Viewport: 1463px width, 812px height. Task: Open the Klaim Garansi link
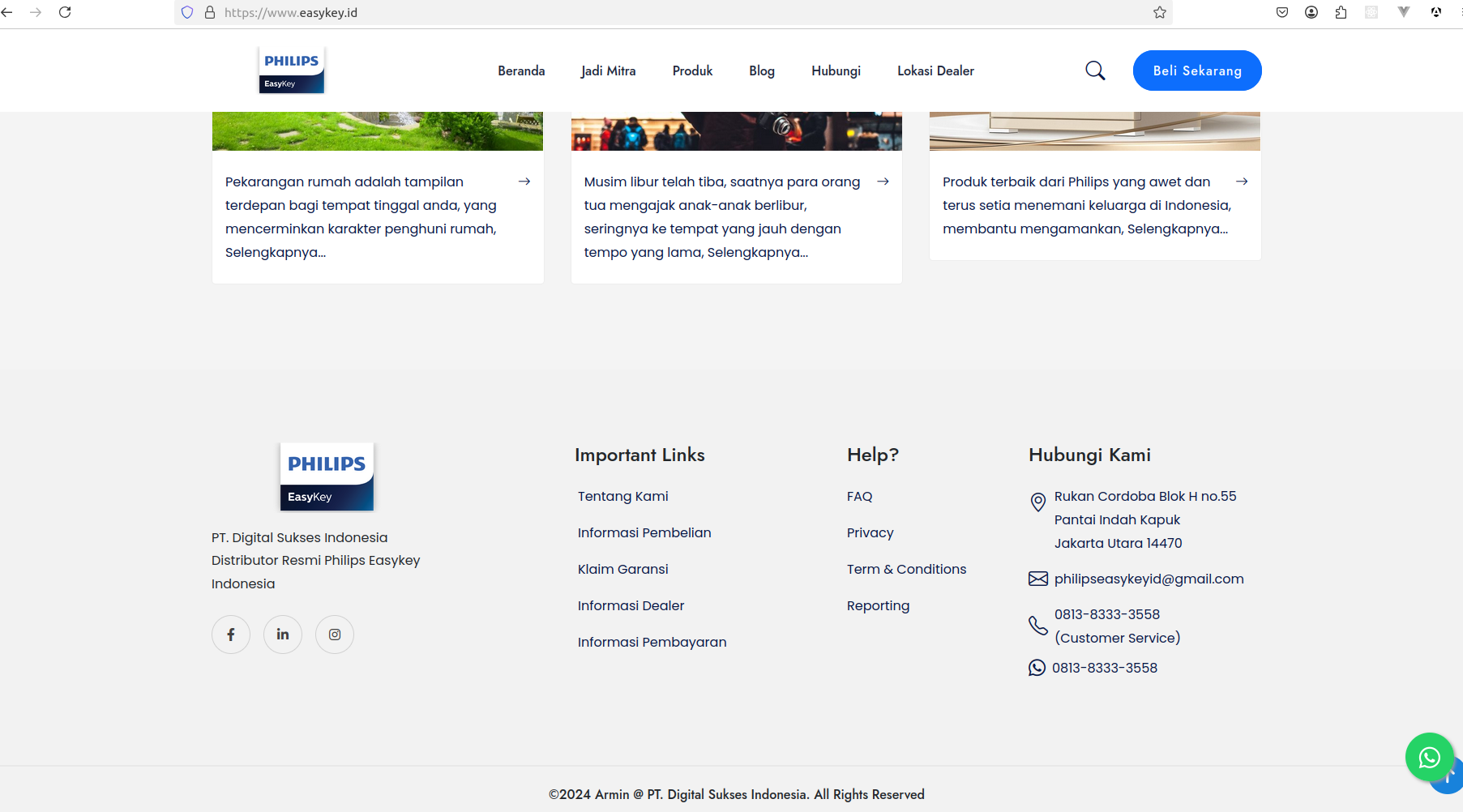623,569
